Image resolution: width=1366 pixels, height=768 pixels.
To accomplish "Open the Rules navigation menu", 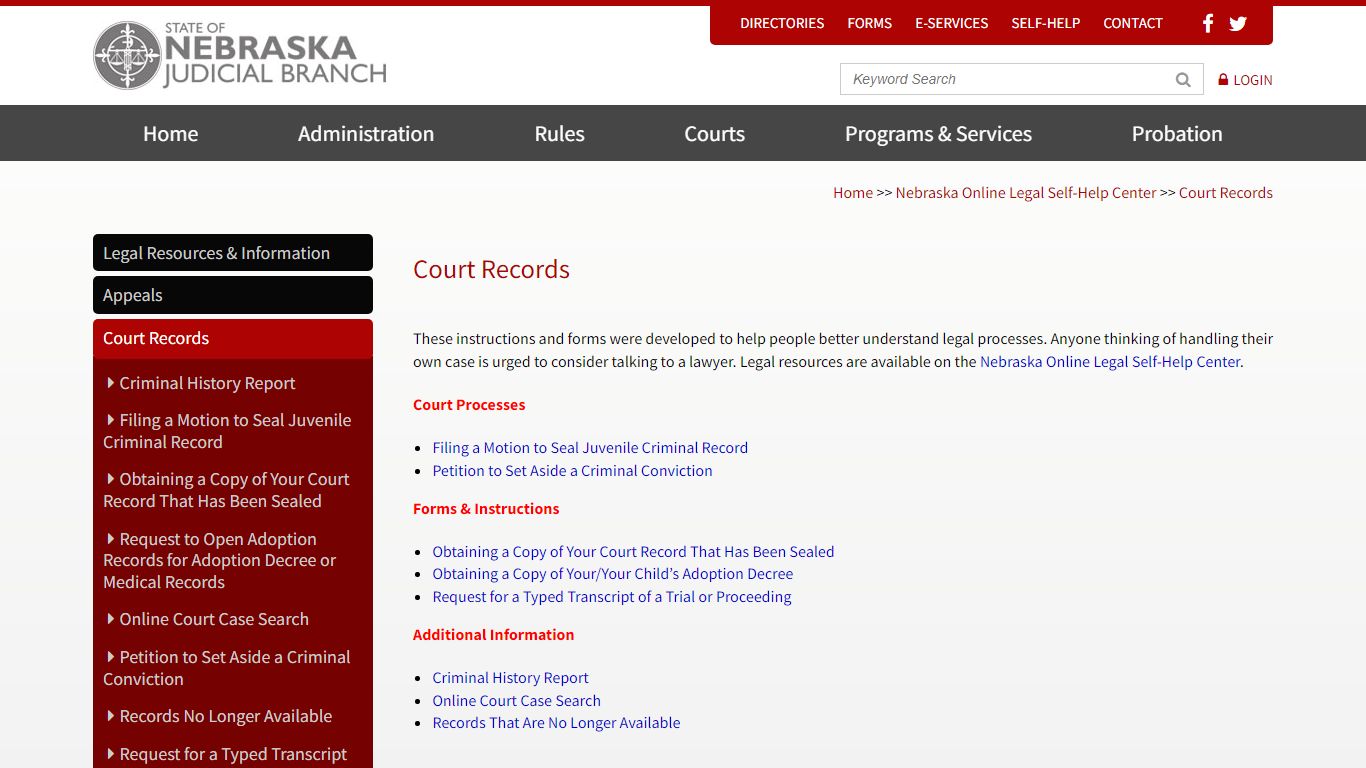I will click(558, 133).
